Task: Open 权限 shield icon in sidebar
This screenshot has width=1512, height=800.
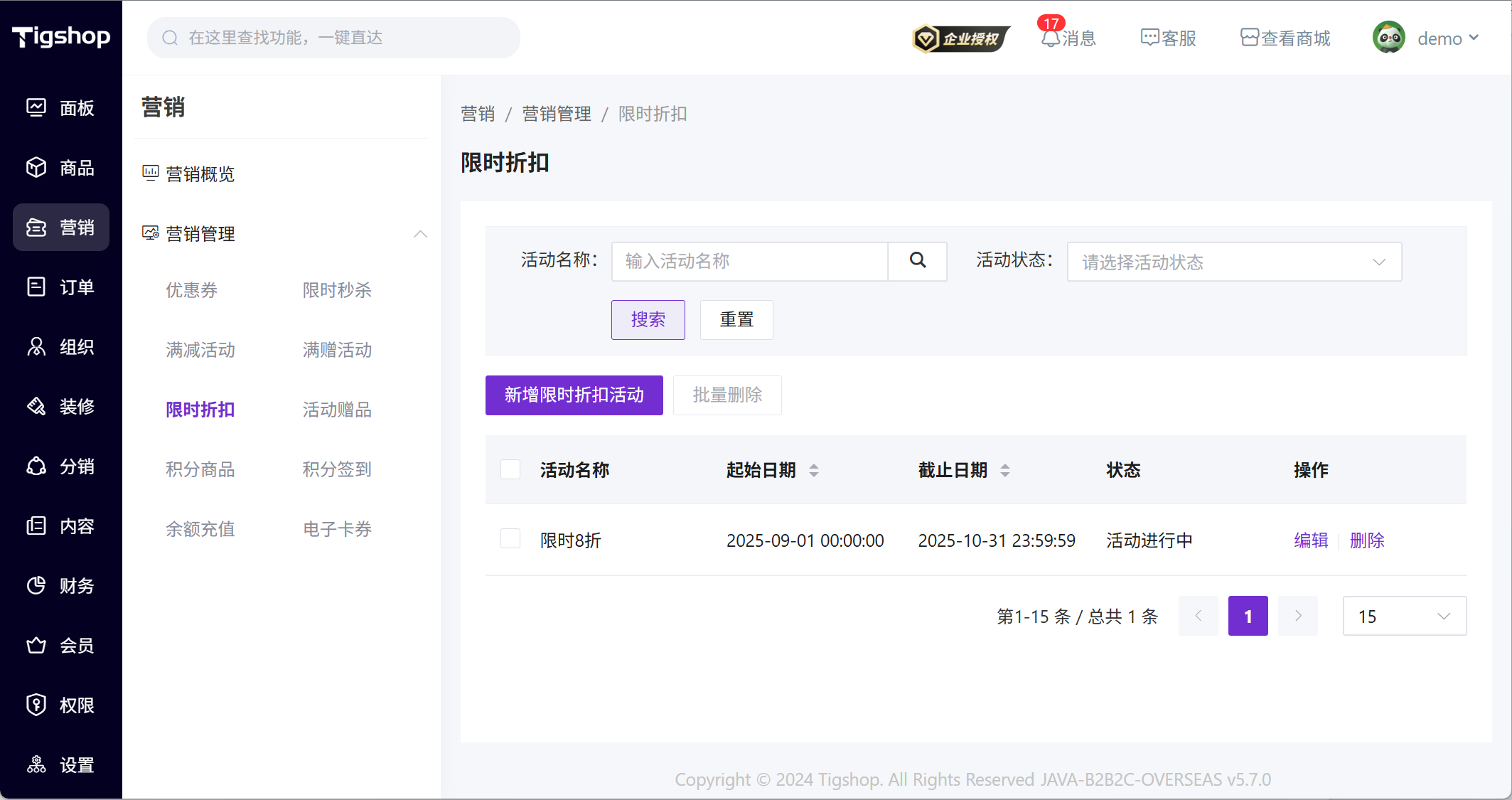Action: coord(36,705)
